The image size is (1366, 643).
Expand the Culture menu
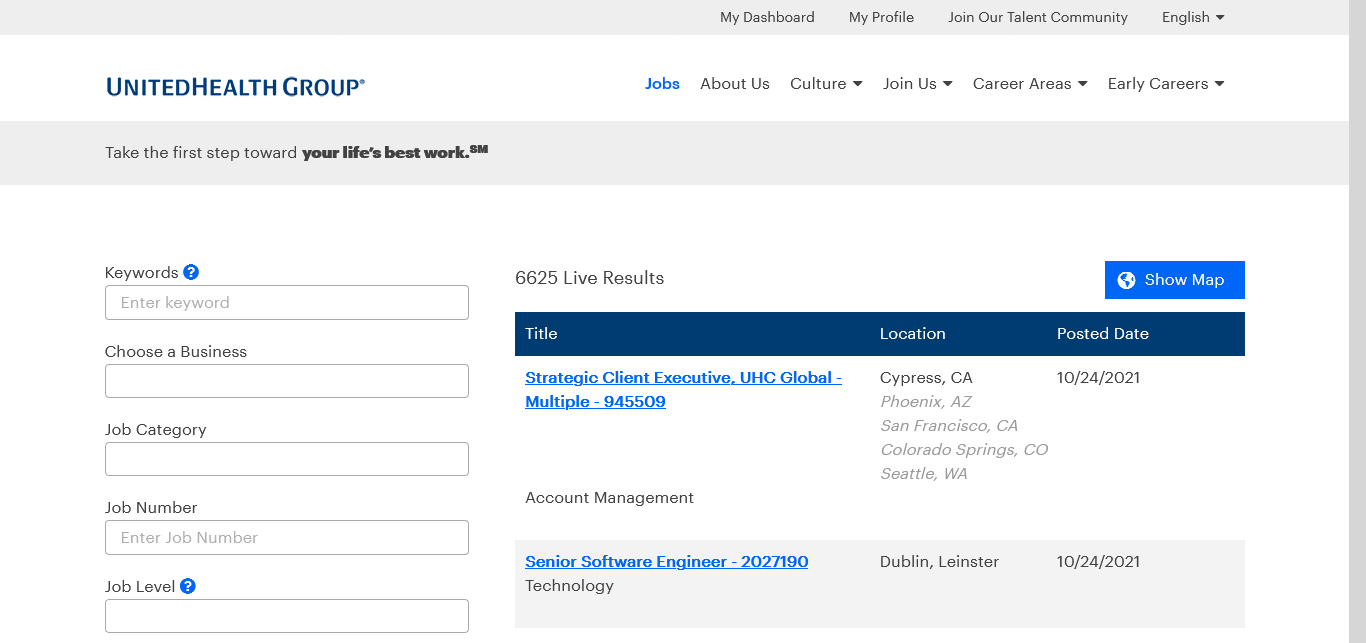coord(825,84)
